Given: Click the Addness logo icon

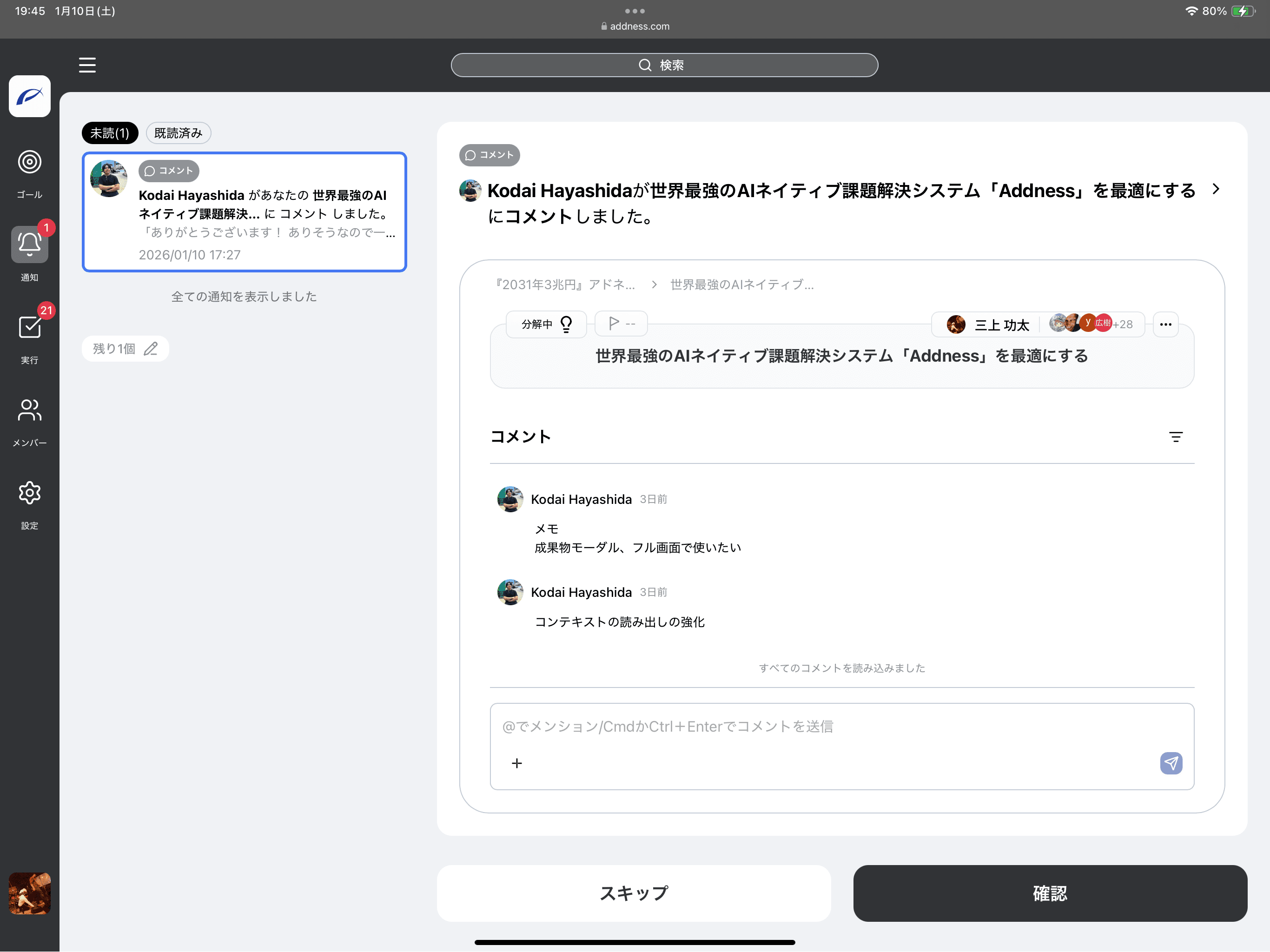Looking at the screenshot, I should [29, 97].
